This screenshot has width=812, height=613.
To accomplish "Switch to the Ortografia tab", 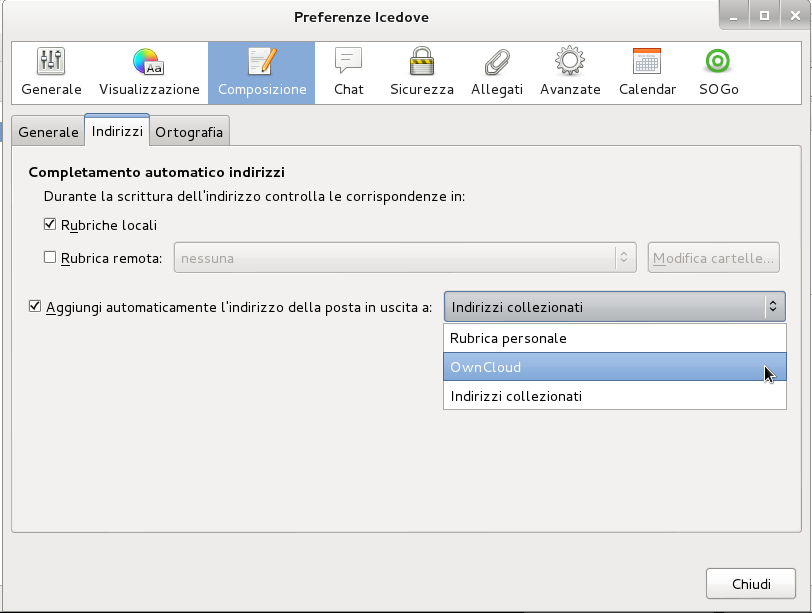I will click(x=188, y=131).
